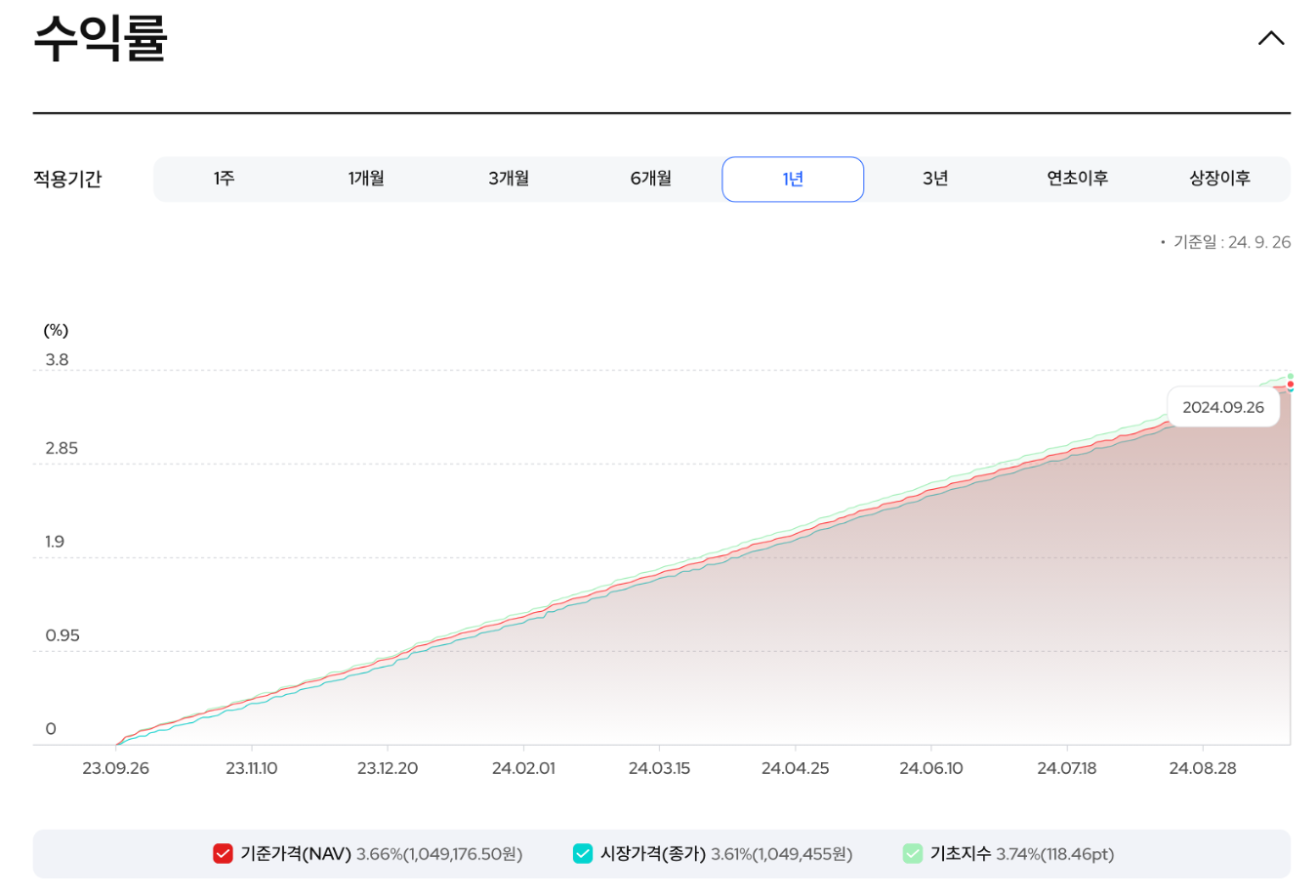This screenshot has width=1316, height=896.
Task: Click the 수익률 section heading
Action: (101, 38)
